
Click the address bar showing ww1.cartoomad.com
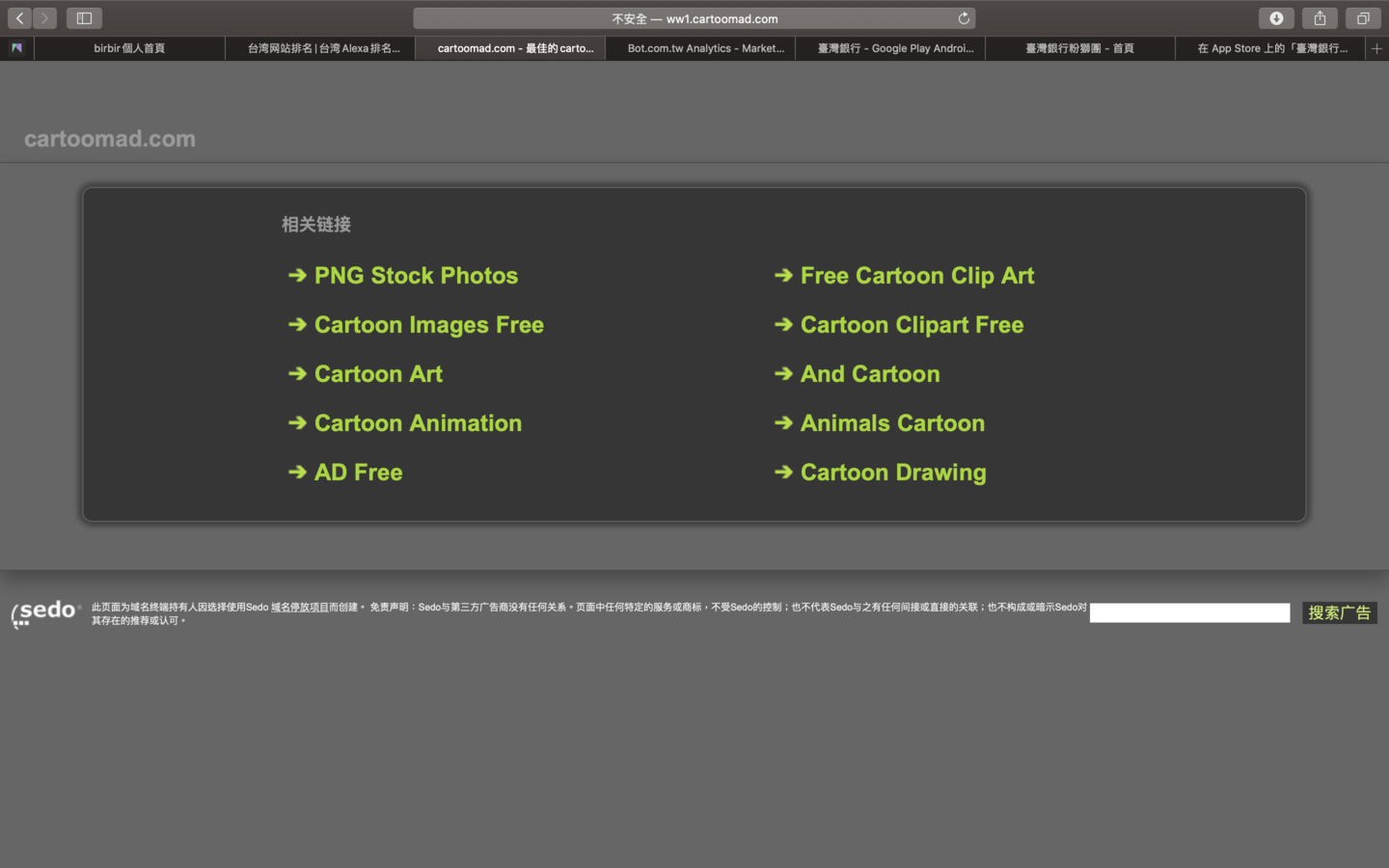[694, 18]
